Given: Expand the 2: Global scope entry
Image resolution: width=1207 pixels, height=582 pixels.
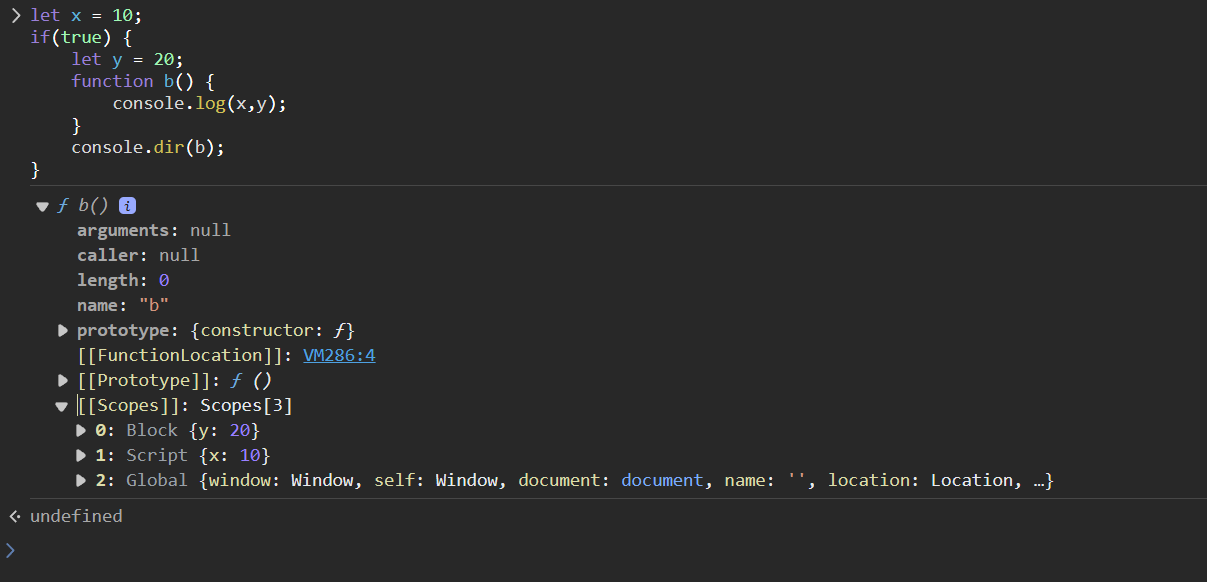Looking at the screenshot, I should point(82,480).
